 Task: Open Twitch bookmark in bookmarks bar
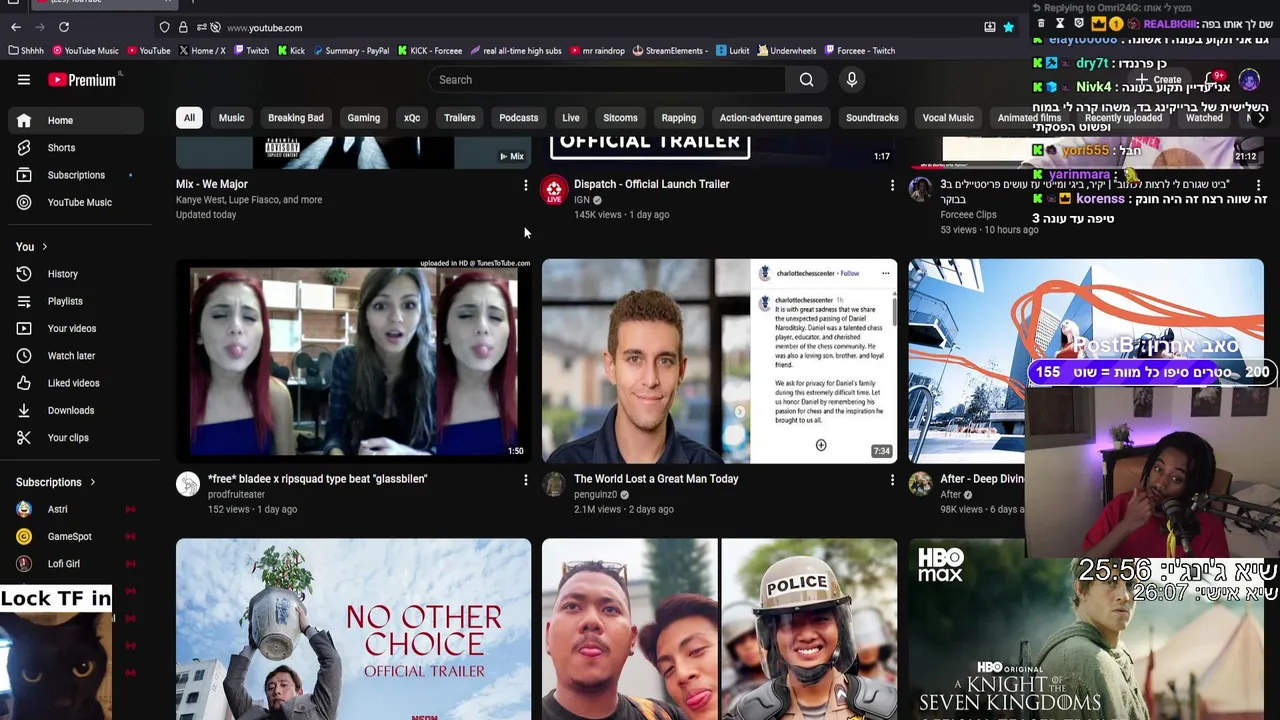[x=250, y=51]
